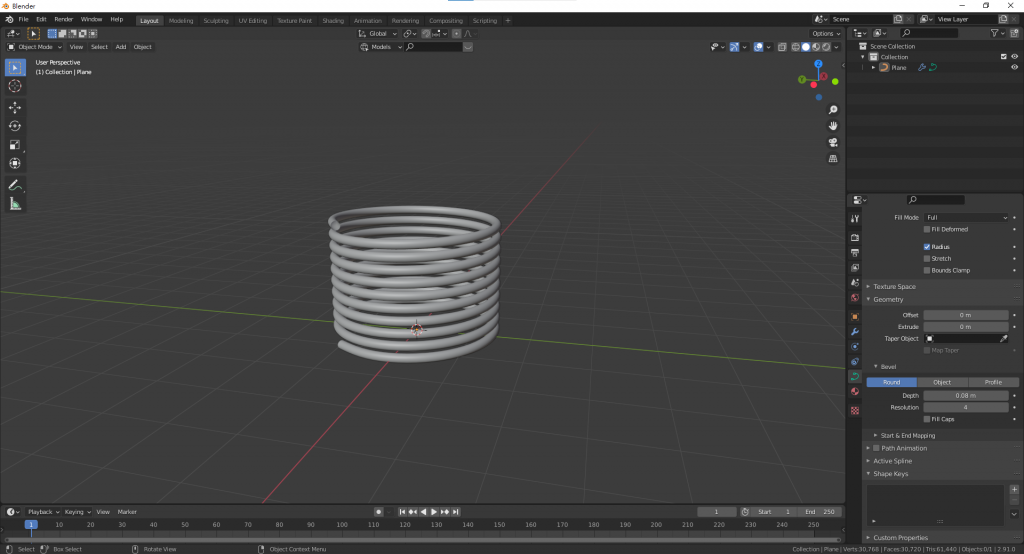Hide the Plane object with eye icon
This screenshot has width=1024, height=554.
1014,67
